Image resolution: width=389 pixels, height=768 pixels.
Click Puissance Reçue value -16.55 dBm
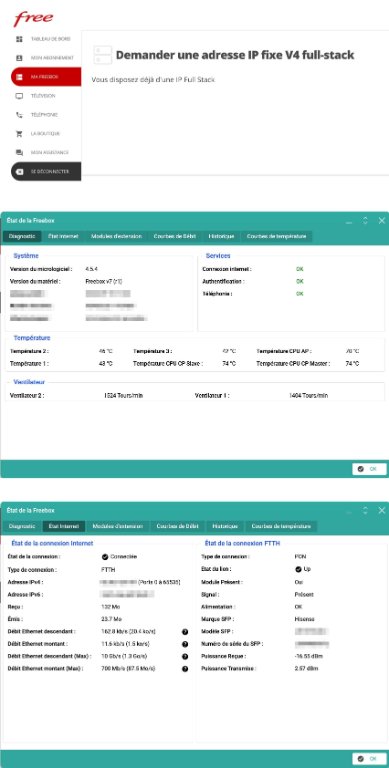(309, 656)
